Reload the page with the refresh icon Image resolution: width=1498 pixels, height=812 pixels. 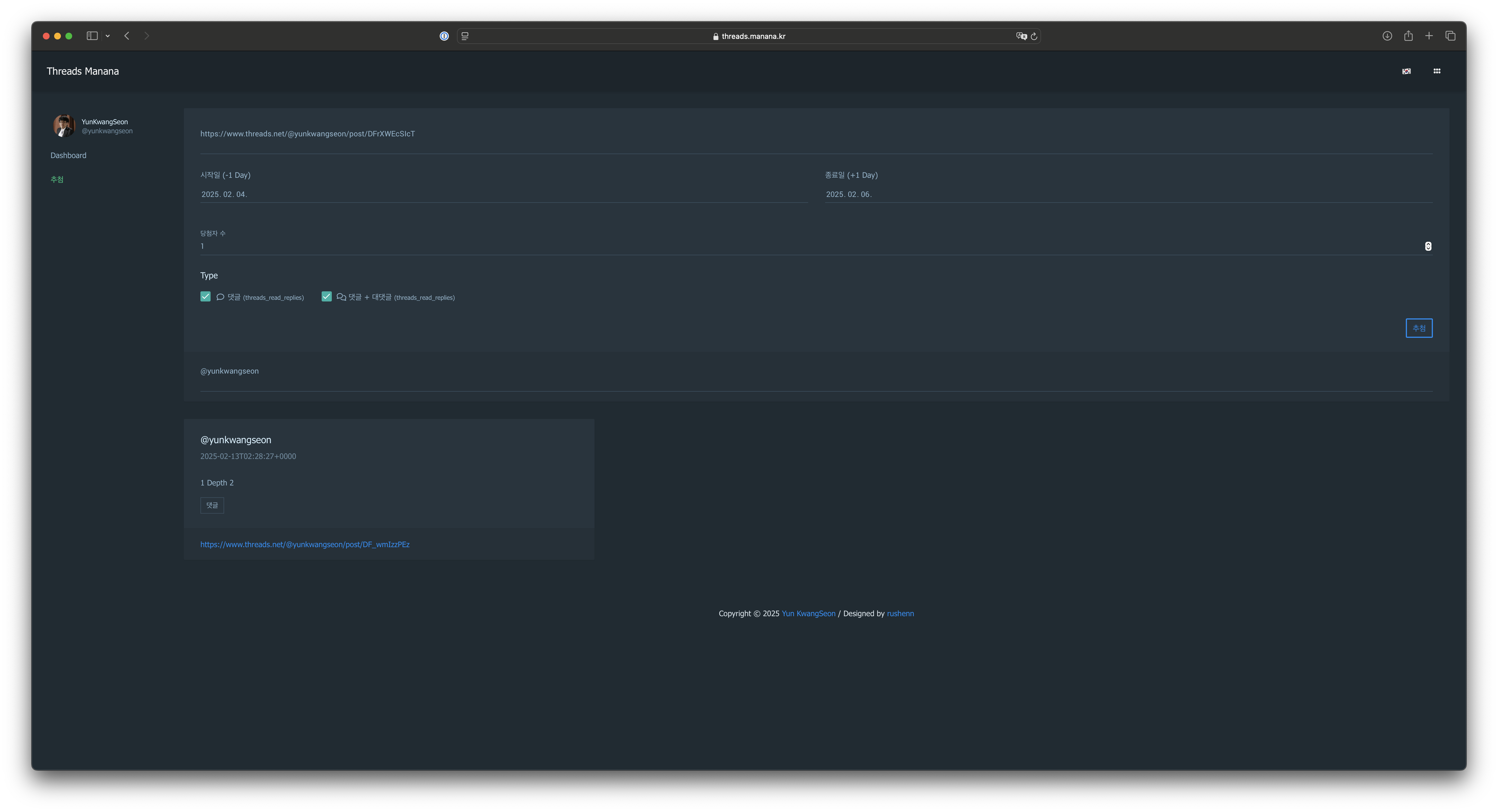(x=1034, y=36)
